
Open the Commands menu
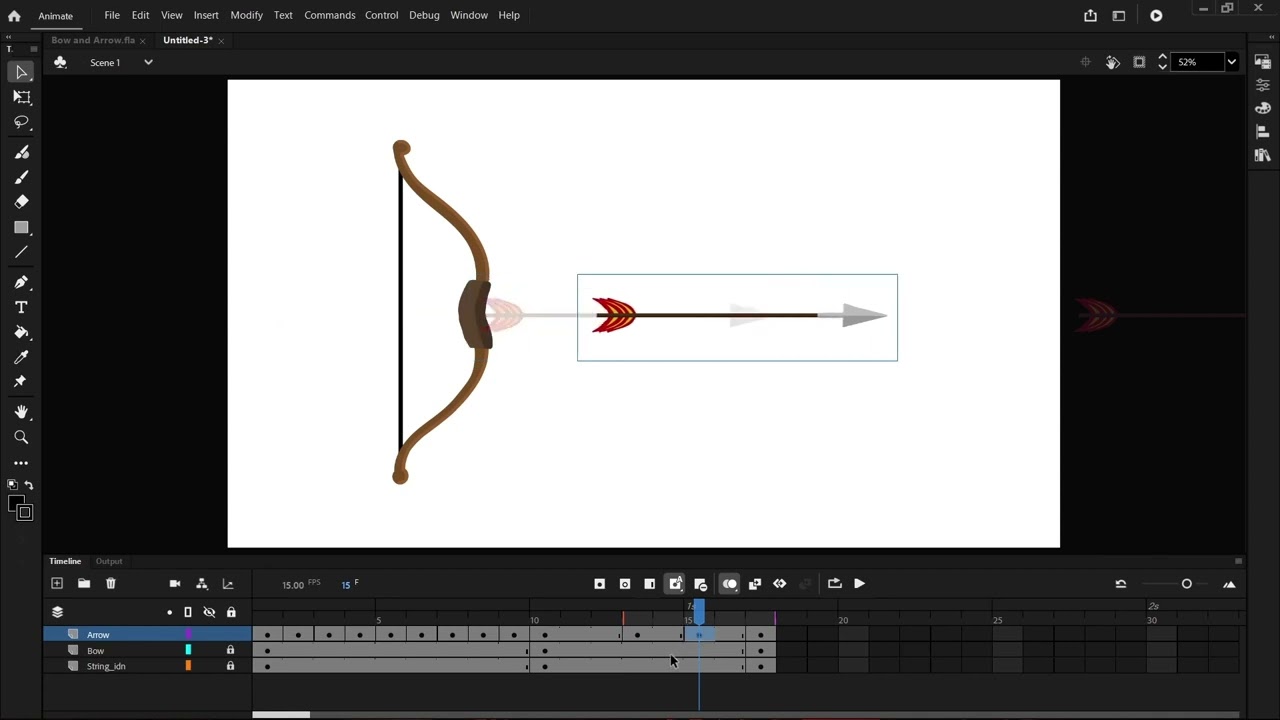[x=329, y=15]
